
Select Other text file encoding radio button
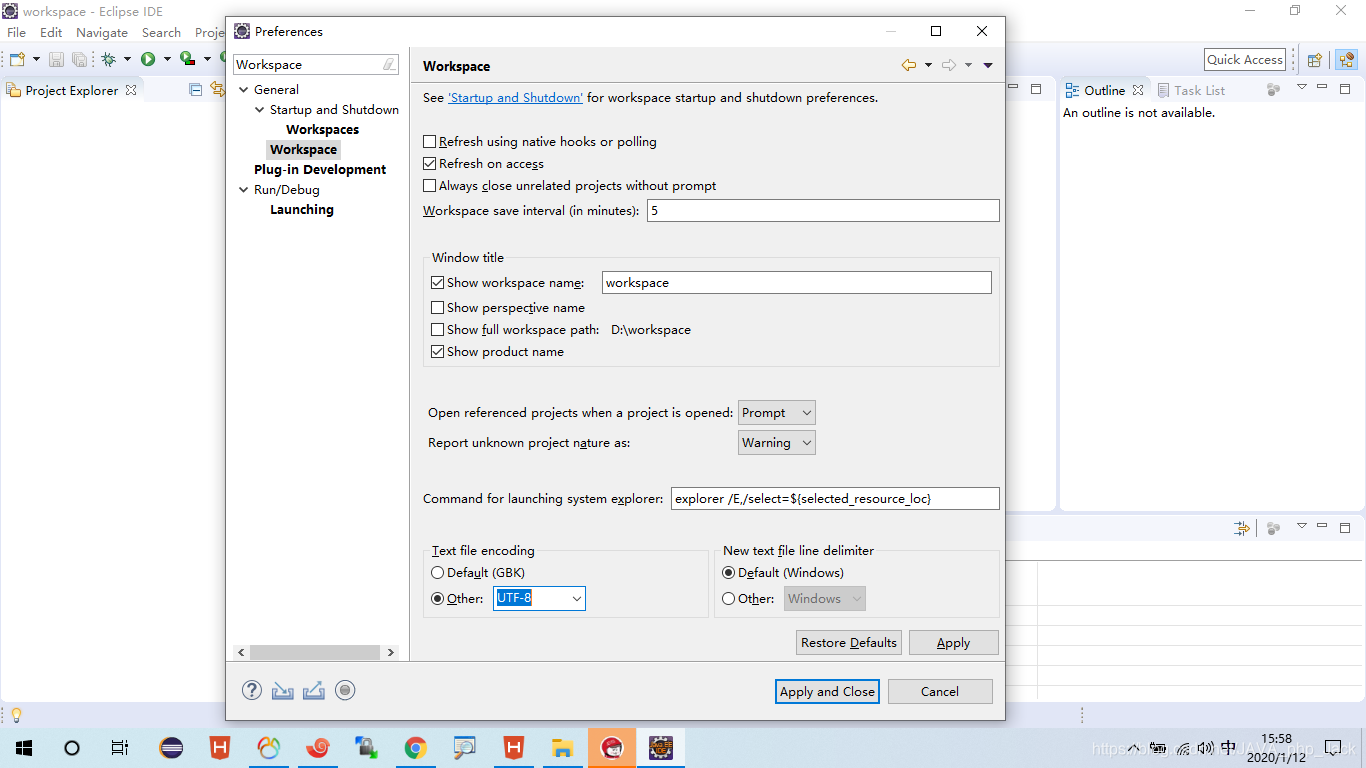[438, 599]
